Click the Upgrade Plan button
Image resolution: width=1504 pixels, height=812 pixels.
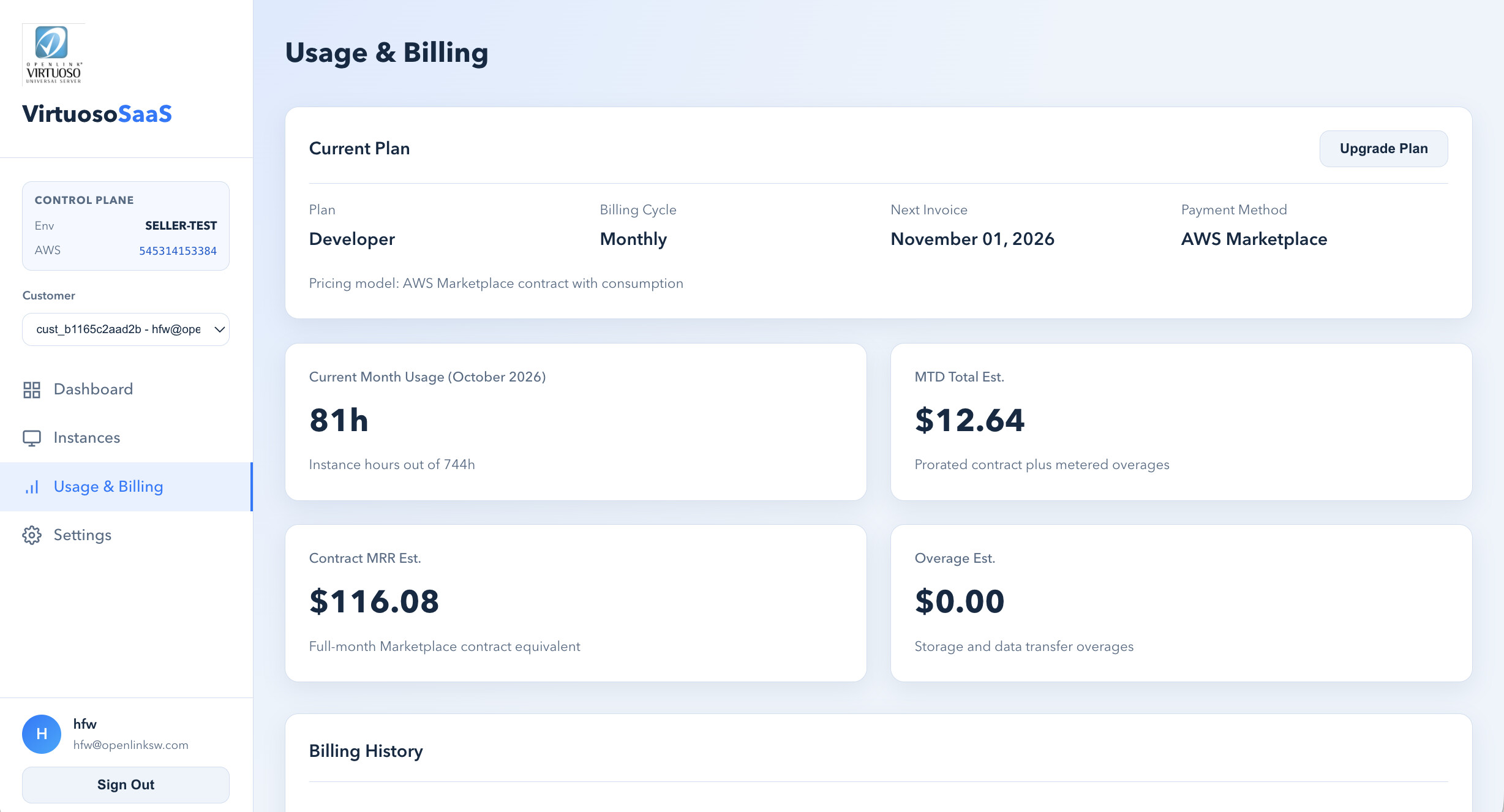1383,149
